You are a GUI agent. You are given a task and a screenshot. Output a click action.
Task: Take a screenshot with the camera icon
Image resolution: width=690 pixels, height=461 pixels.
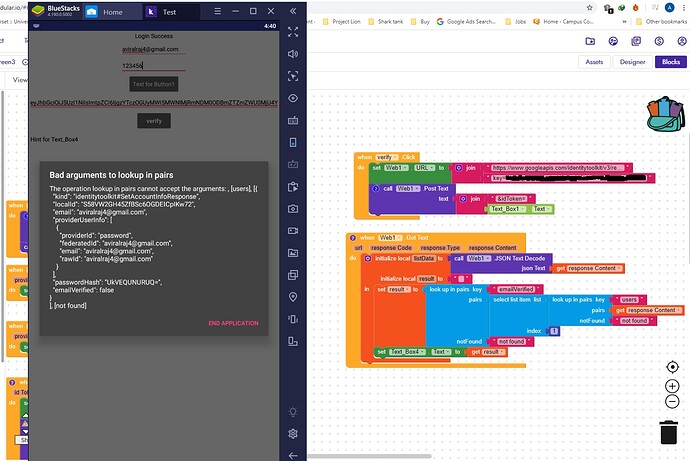293,209
